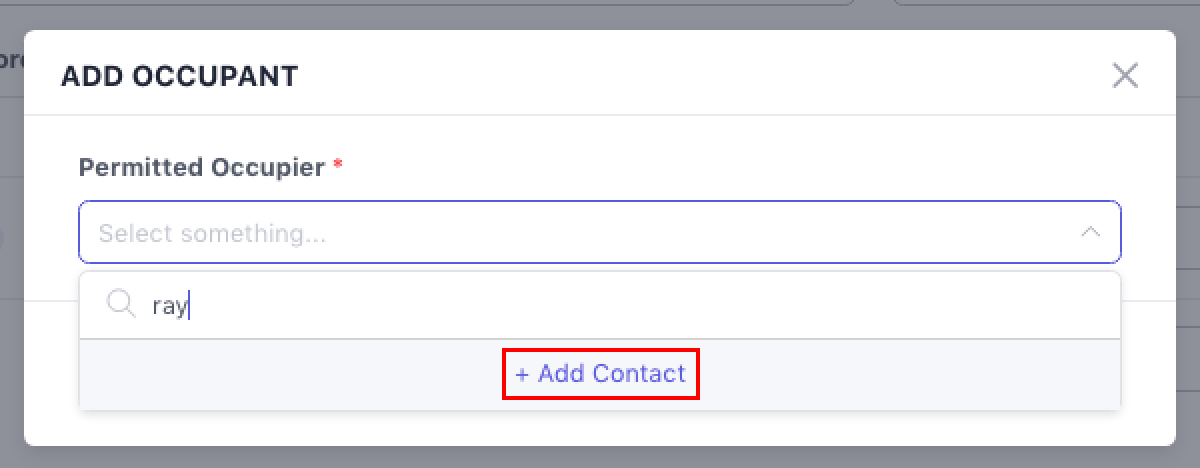Click the 'Permitted Occupier' field label
The height and width of the screenshot is (468, 1200).
201,167
